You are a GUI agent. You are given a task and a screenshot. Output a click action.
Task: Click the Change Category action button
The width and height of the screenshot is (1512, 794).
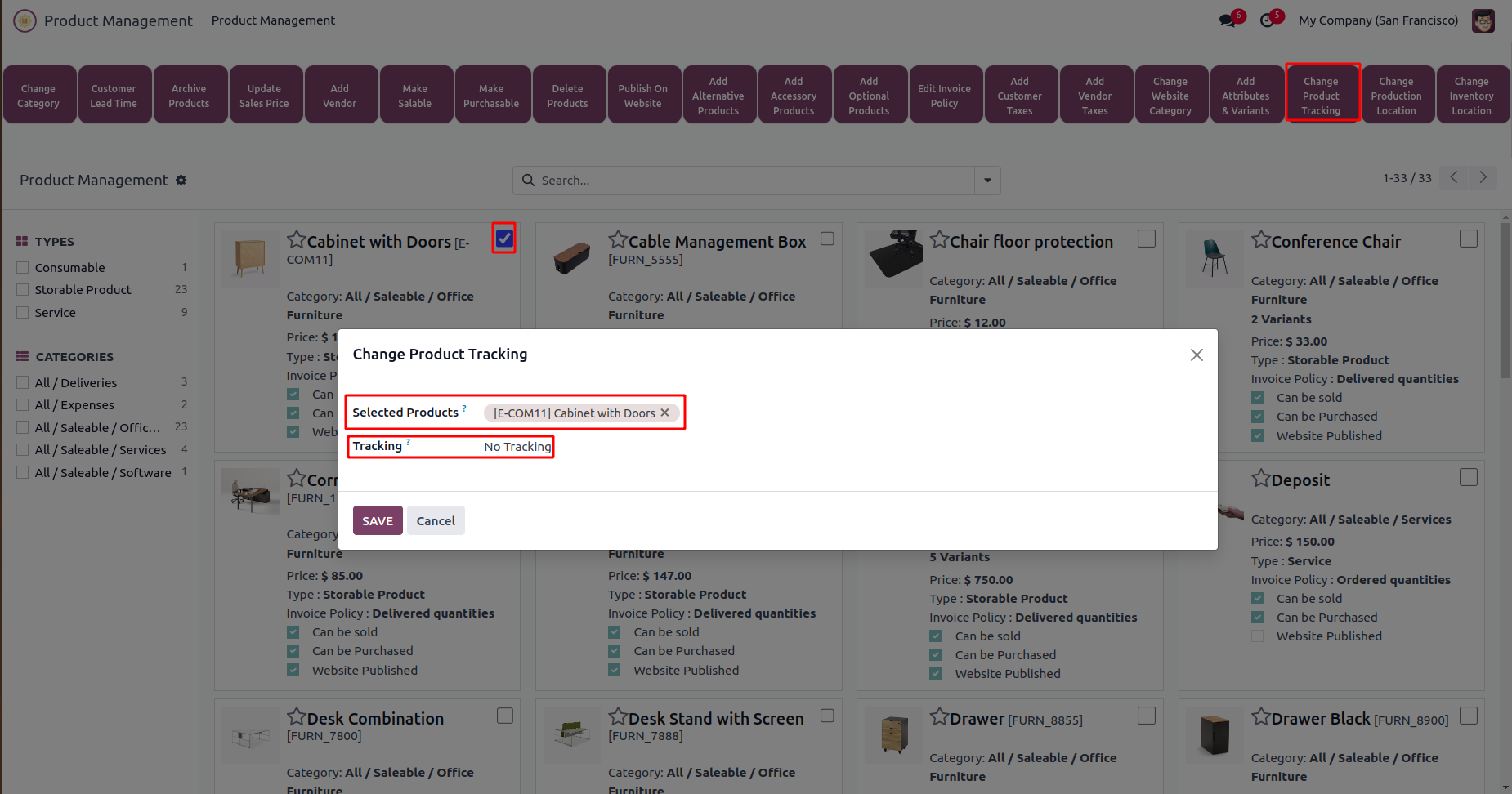pos(38,96)
